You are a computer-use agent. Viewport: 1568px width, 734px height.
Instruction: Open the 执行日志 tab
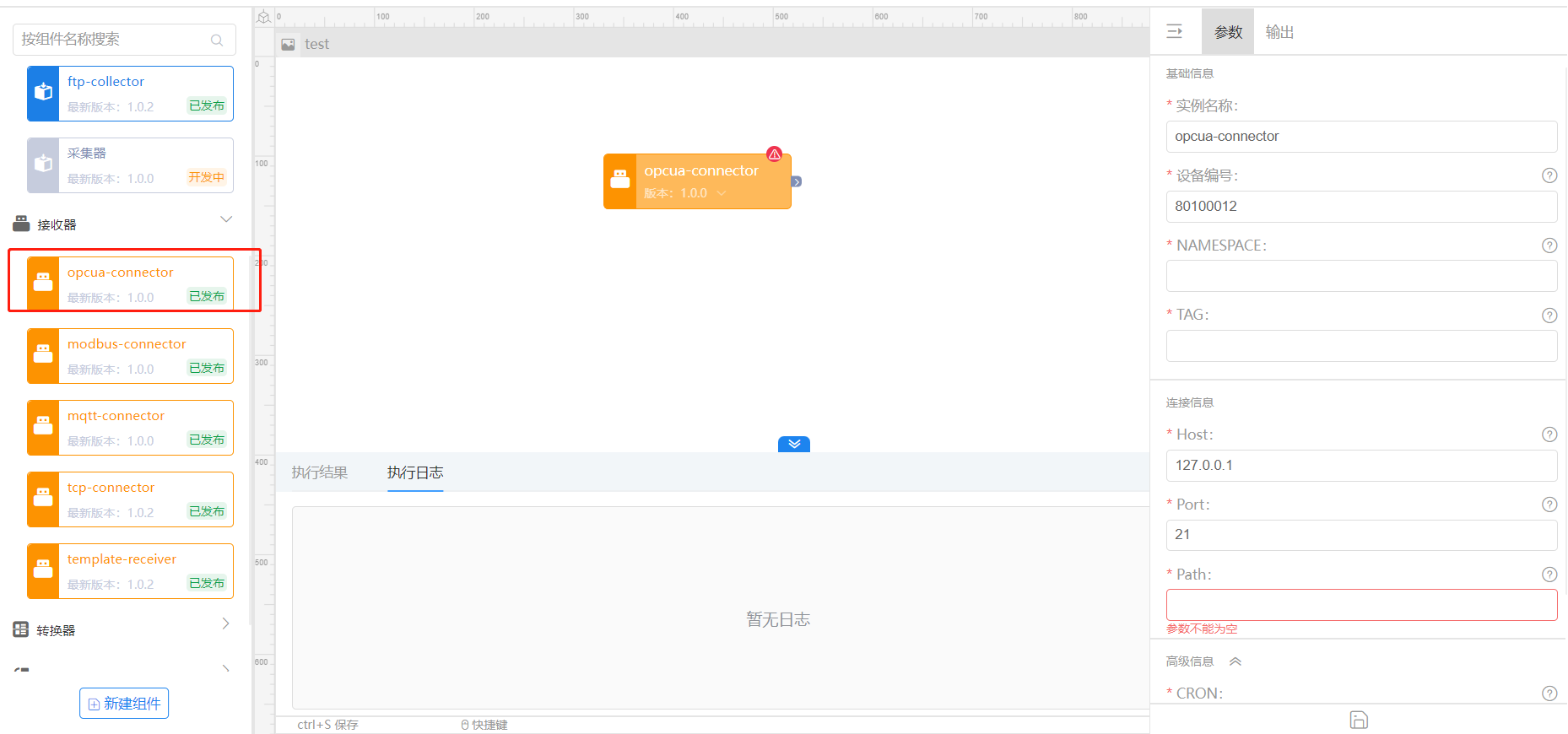pyautogui.click(x=415, y=472)
